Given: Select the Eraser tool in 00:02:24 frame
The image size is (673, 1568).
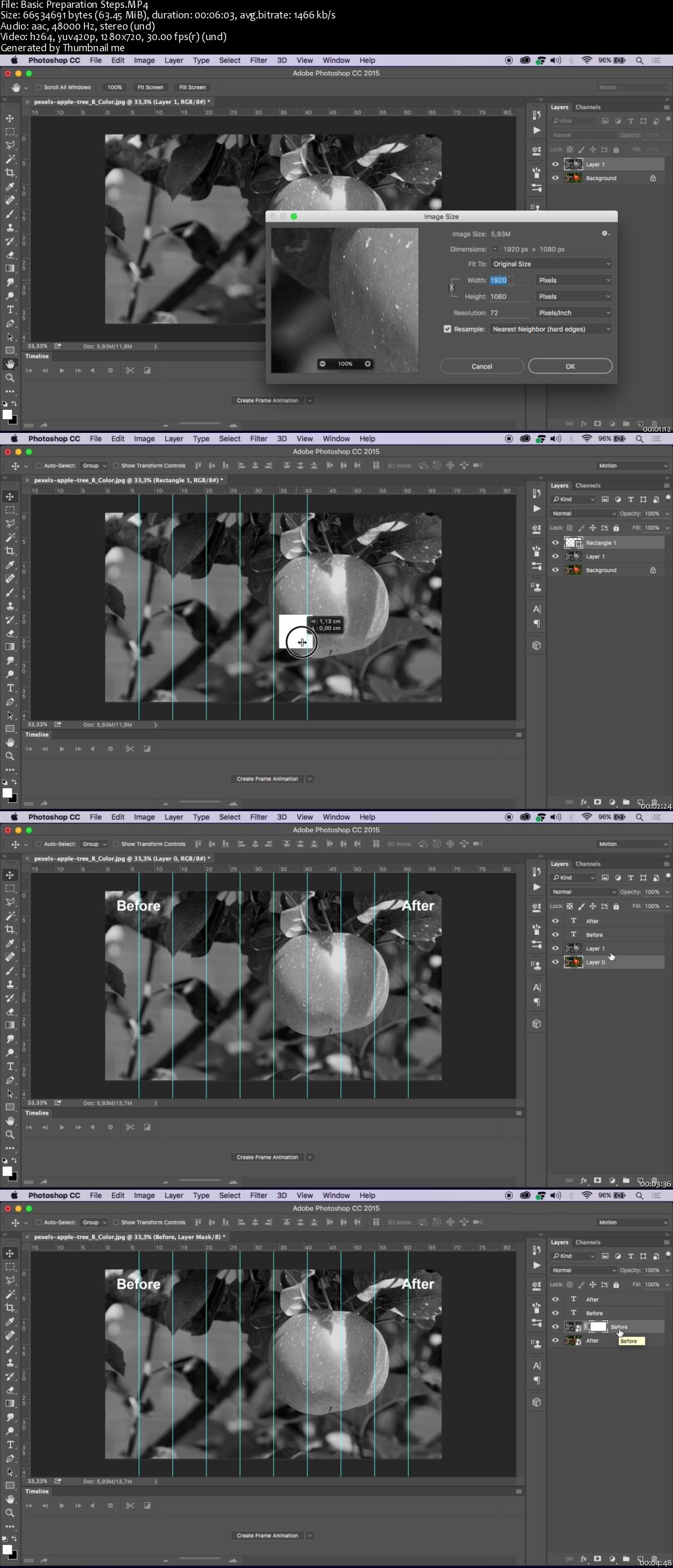Looking at the screenshot, I should click(x=10, y=633).
